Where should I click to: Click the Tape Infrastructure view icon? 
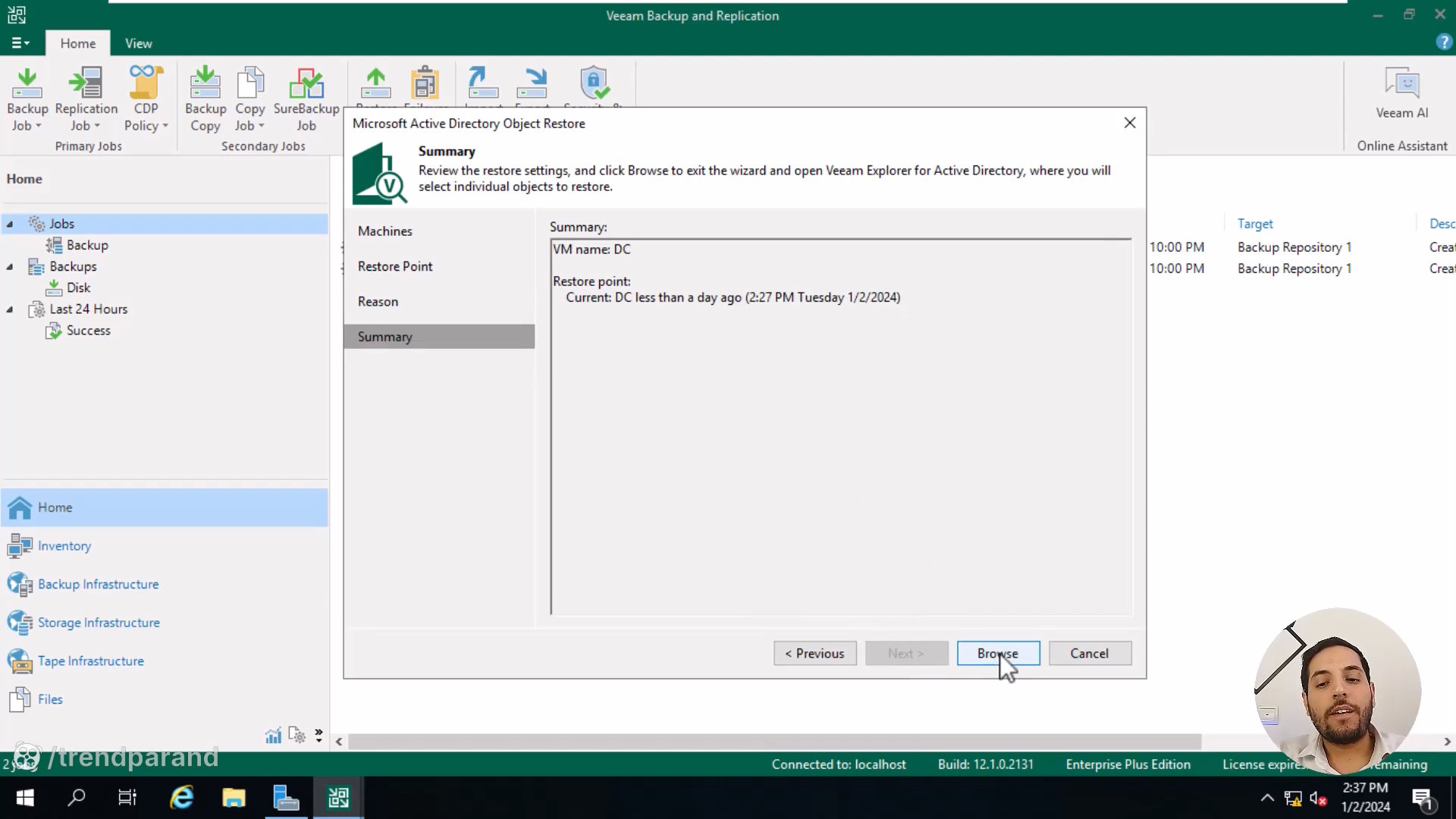click(x=20, y=661)
